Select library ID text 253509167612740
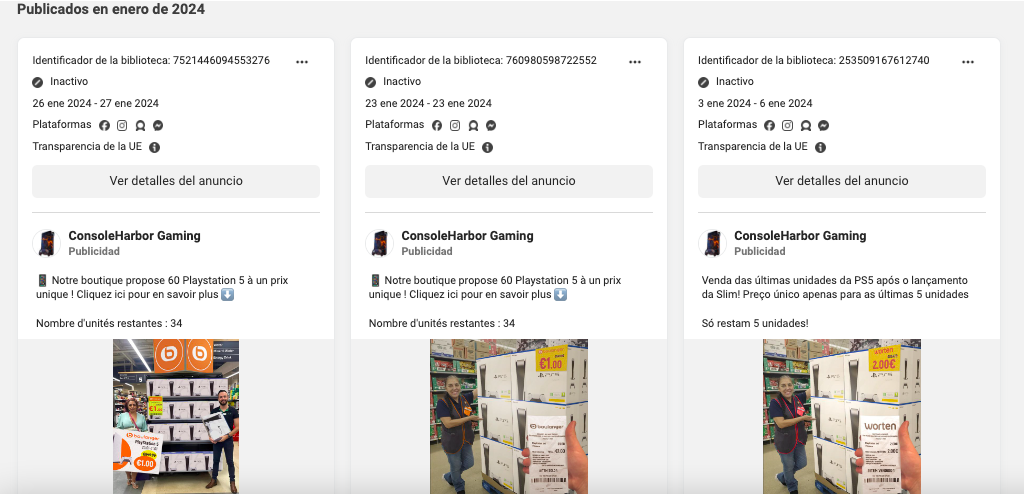1024x494 pixels. point(884,60)
